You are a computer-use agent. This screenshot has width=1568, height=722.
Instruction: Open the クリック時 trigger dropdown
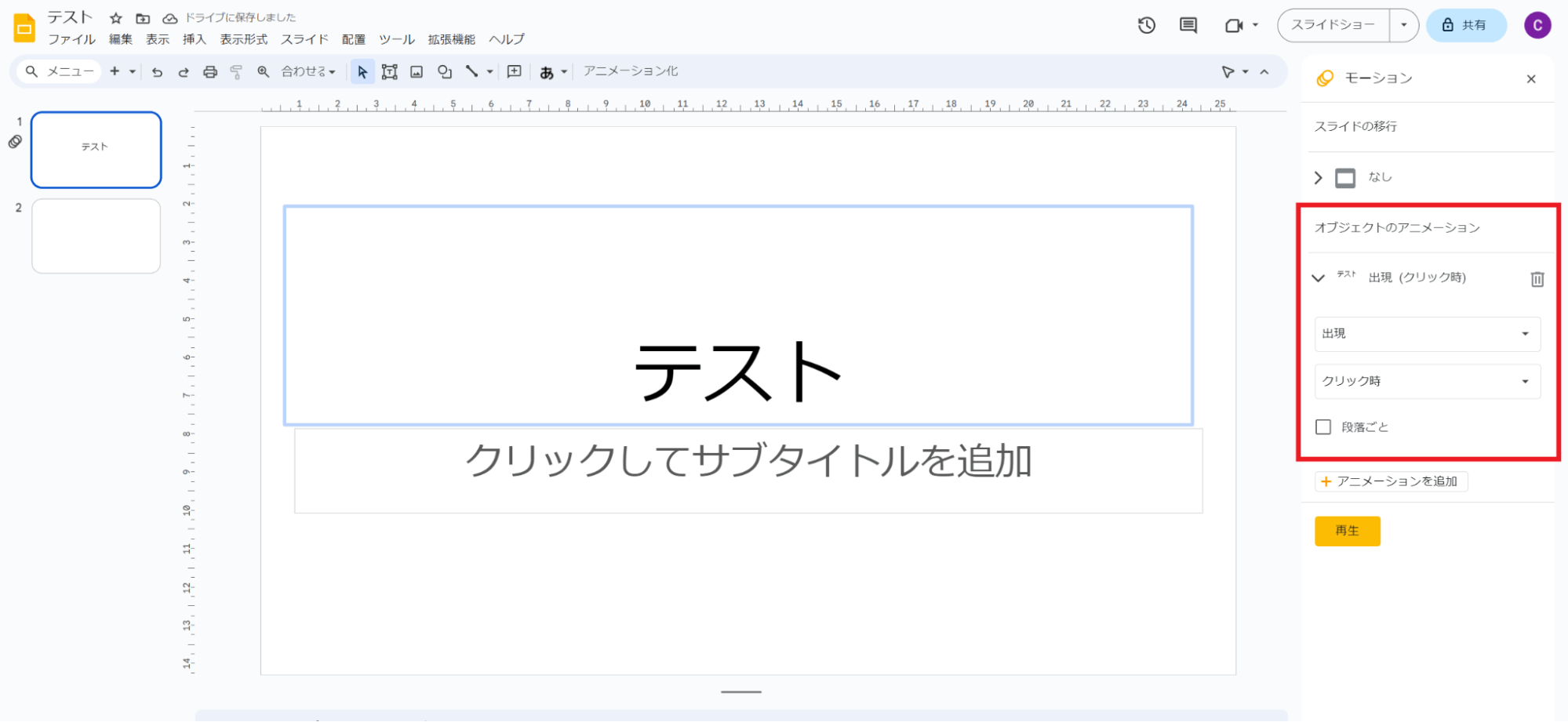[x=1427, y=381]
